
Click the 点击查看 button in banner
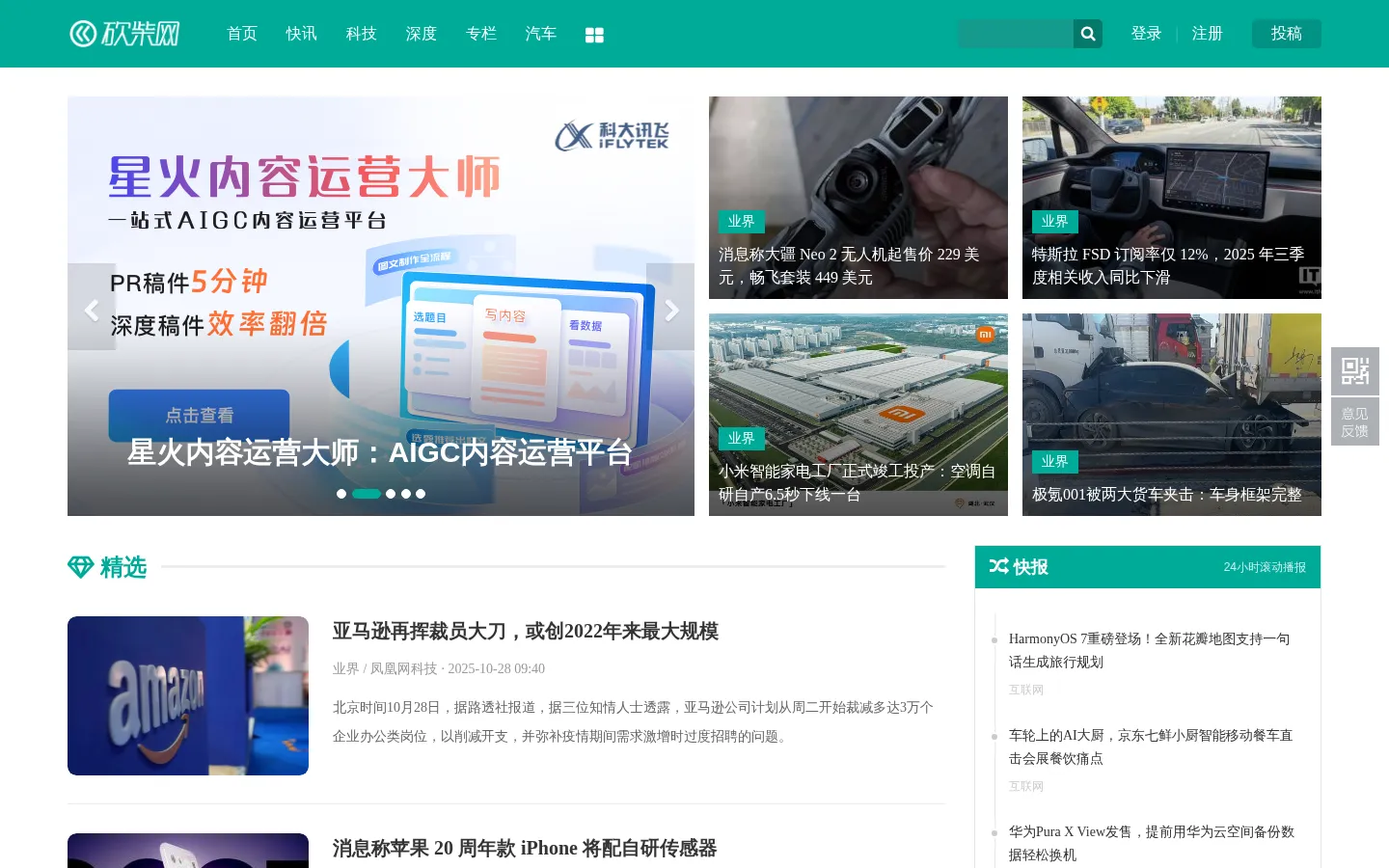tap(199, 416)
